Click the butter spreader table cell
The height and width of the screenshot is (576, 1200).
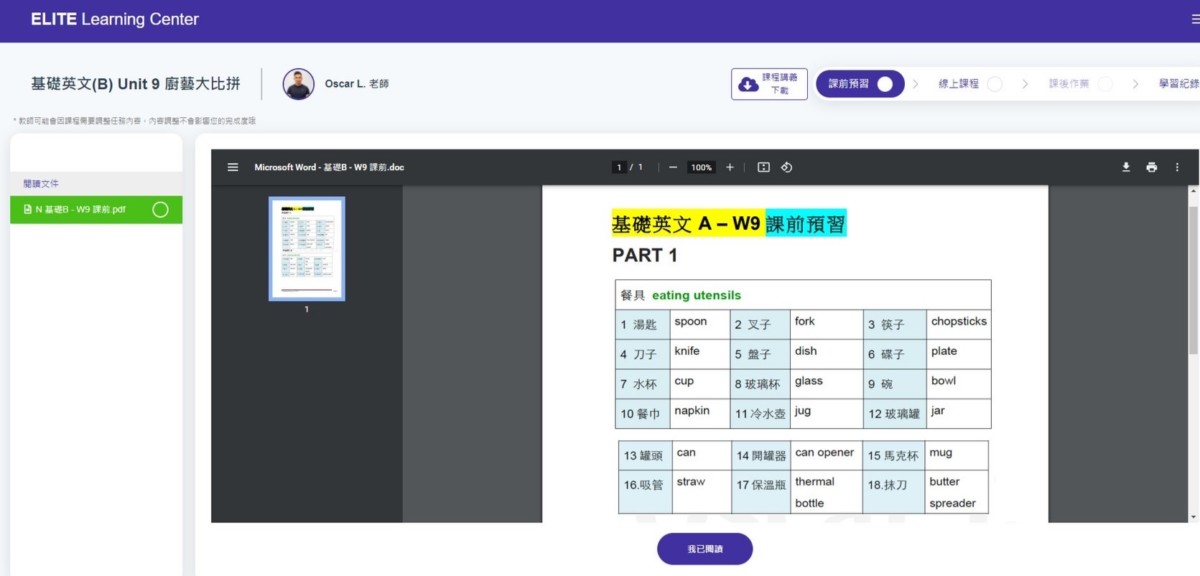click(956, 492)
